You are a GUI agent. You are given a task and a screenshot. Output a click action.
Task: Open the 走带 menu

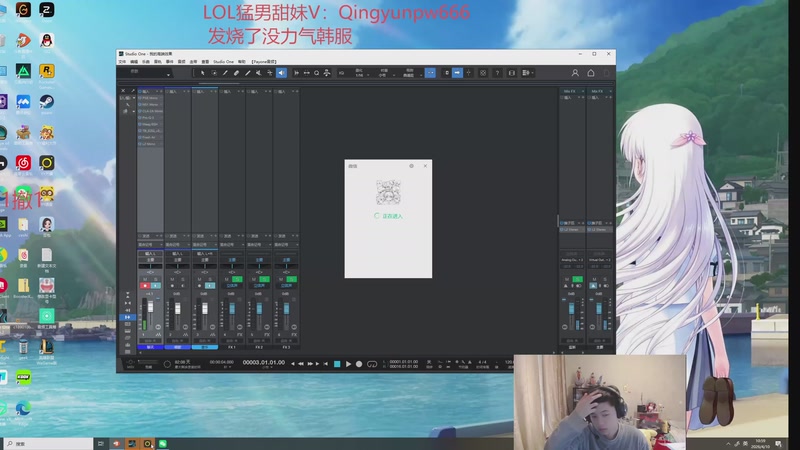(x=193, y=62)
